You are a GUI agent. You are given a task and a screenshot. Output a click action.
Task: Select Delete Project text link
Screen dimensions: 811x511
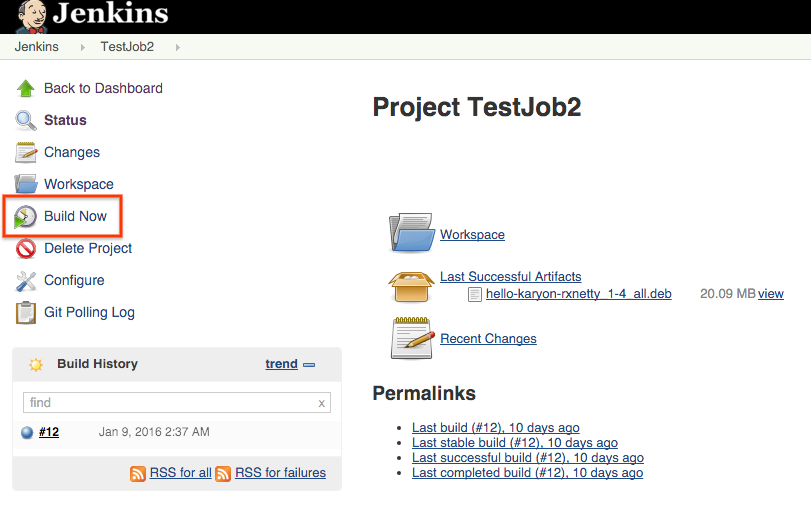pyautogui.click(x=88, y=248)
